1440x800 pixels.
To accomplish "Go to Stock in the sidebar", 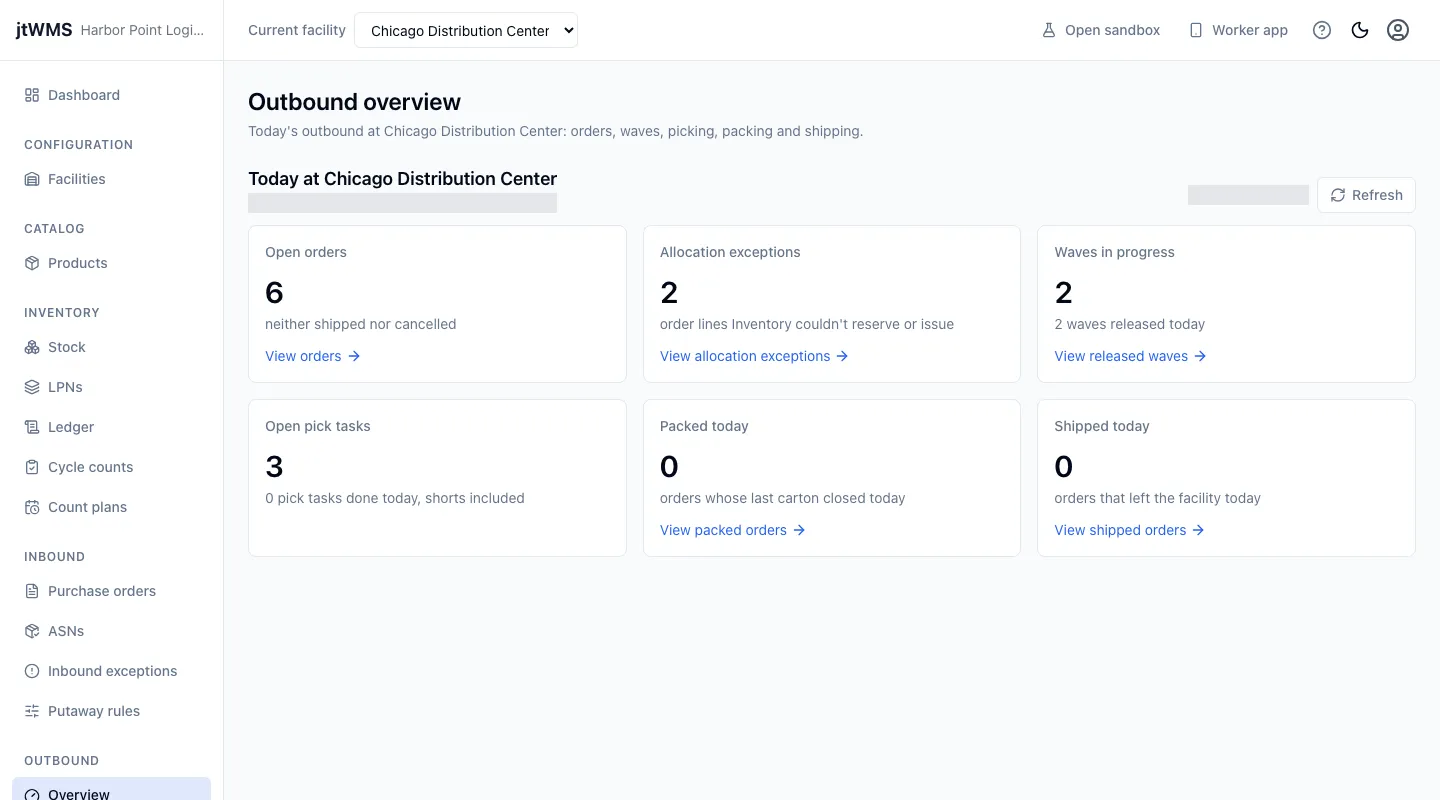I will (x=111, y=347).
